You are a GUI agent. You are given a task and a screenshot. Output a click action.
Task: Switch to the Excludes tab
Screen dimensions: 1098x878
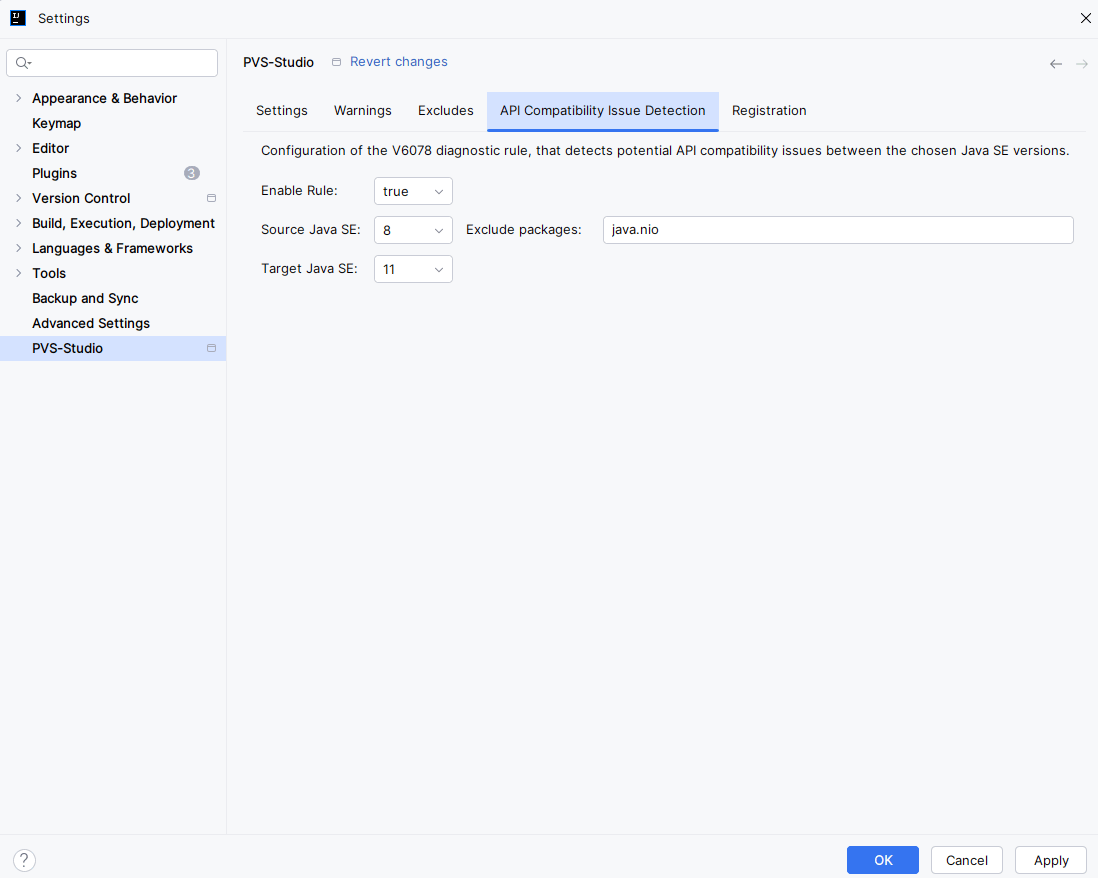pos(445,111)
